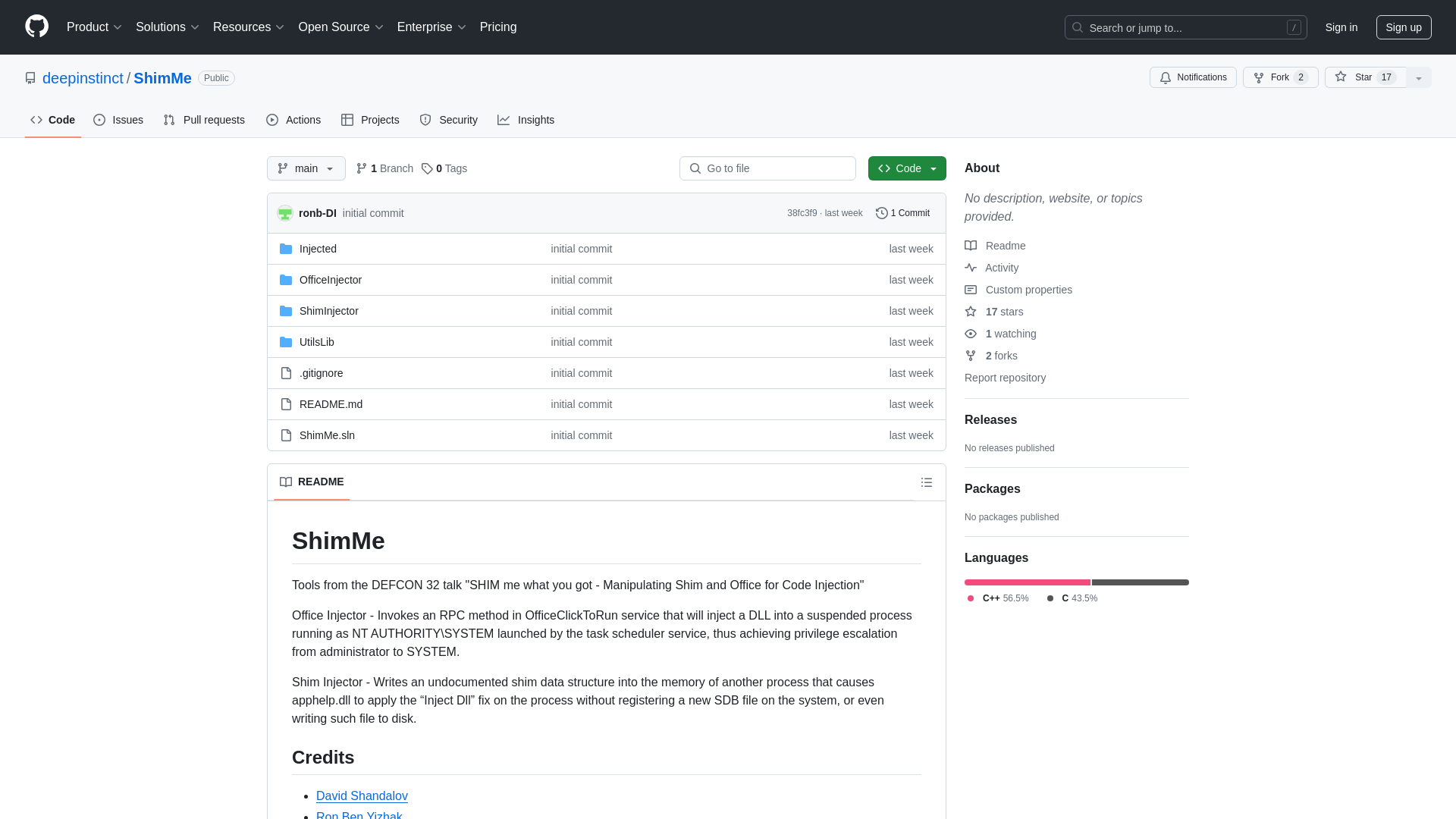The height and width of the screenshot is (819, 1456).
Task: Select the Code tab
Action: pyautogui.click(x=53, y=120)
